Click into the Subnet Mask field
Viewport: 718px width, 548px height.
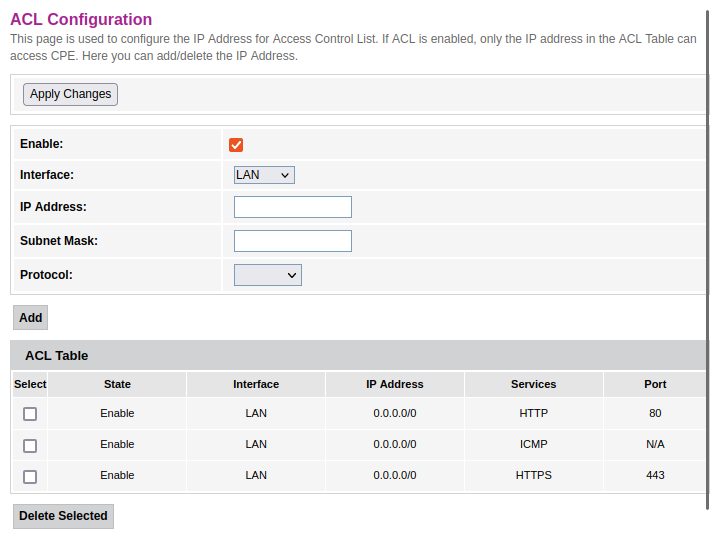click(x=293, y=241)
